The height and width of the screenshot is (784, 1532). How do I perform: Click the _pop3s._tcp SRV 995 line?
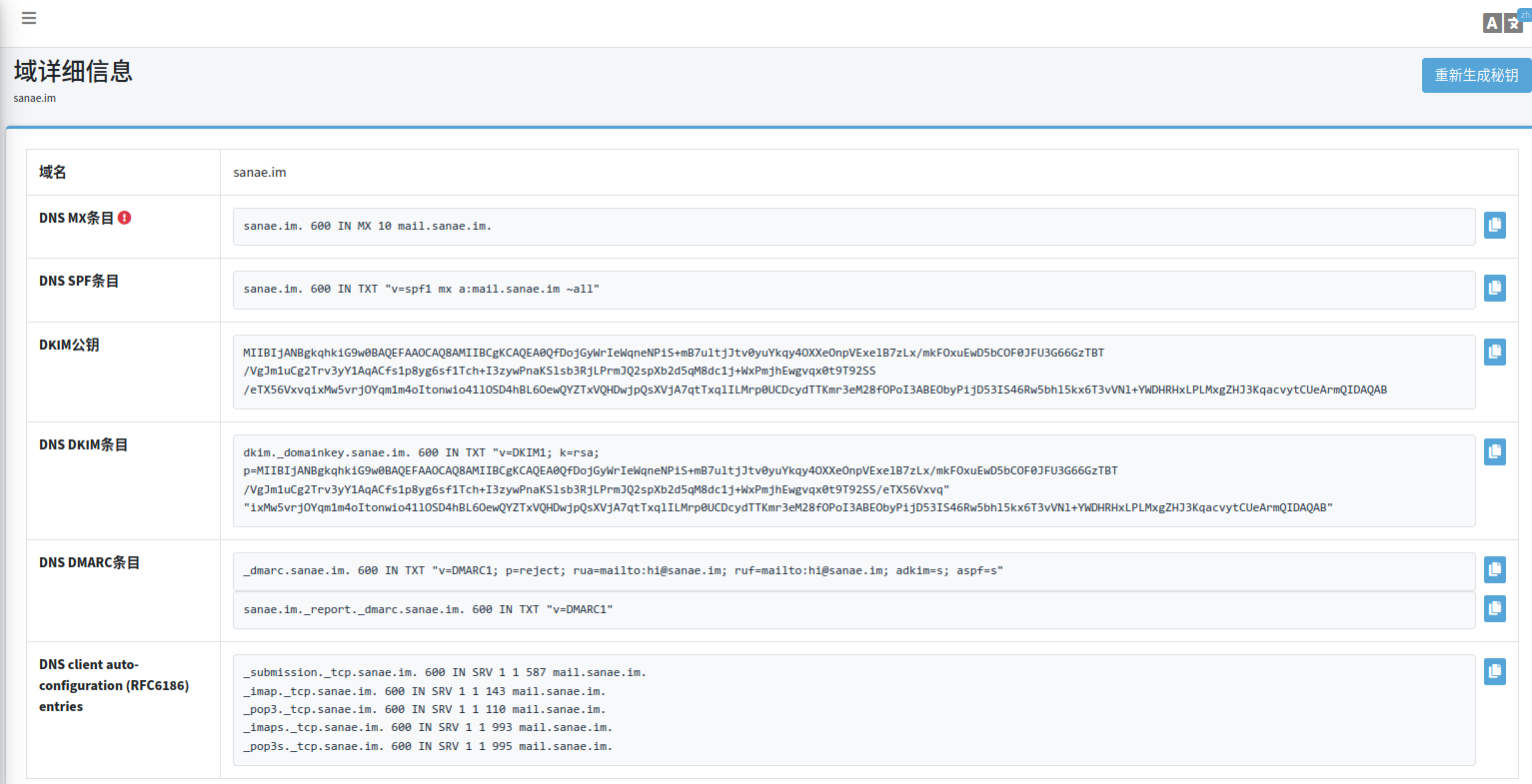pos(428,747)
